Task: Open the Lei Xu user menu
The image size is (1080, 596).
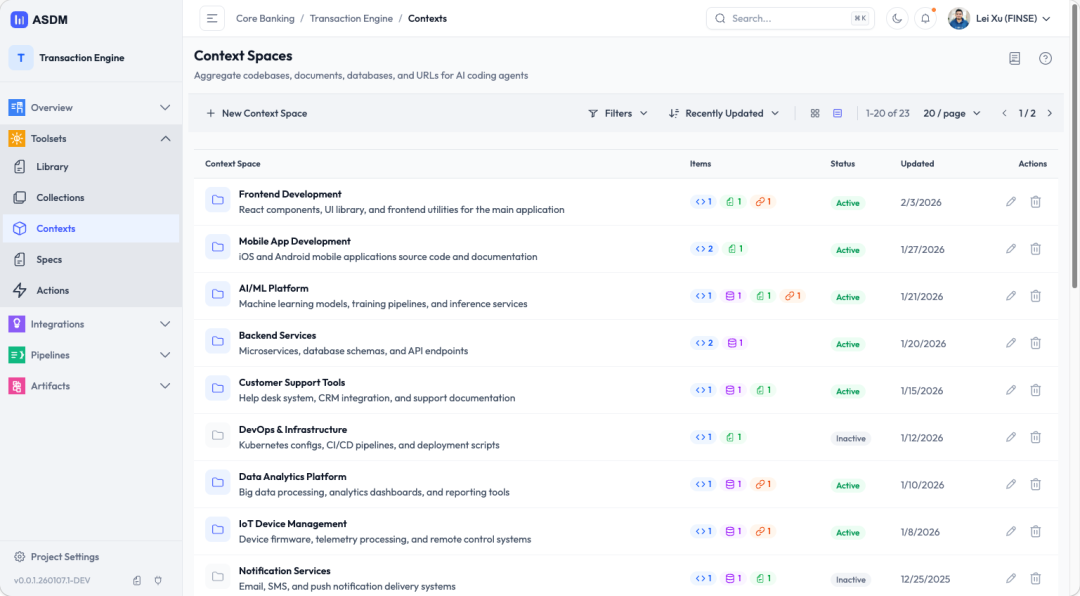Action: [999, 19]
